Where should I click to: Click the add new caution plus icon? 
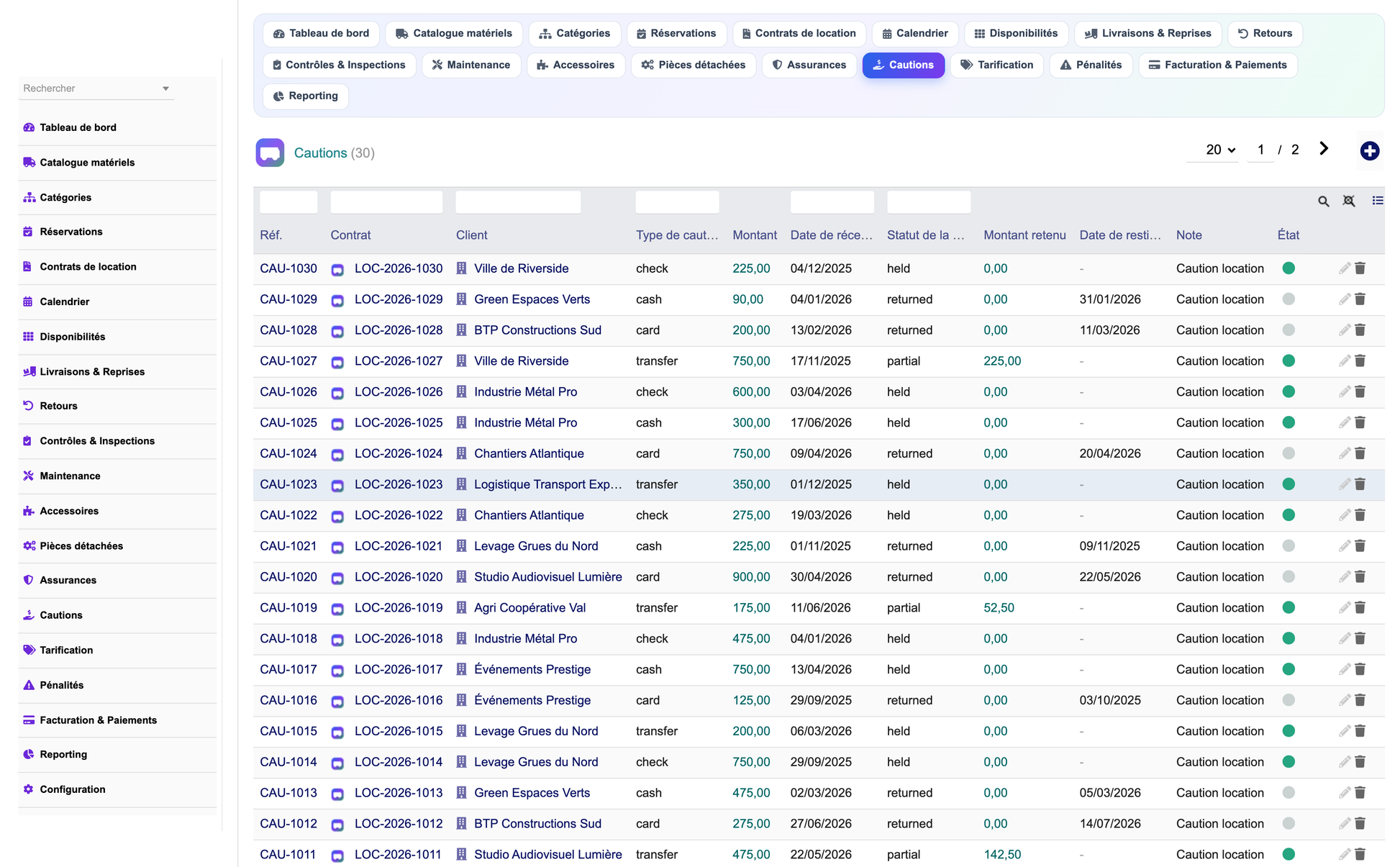coord(1369,151)
